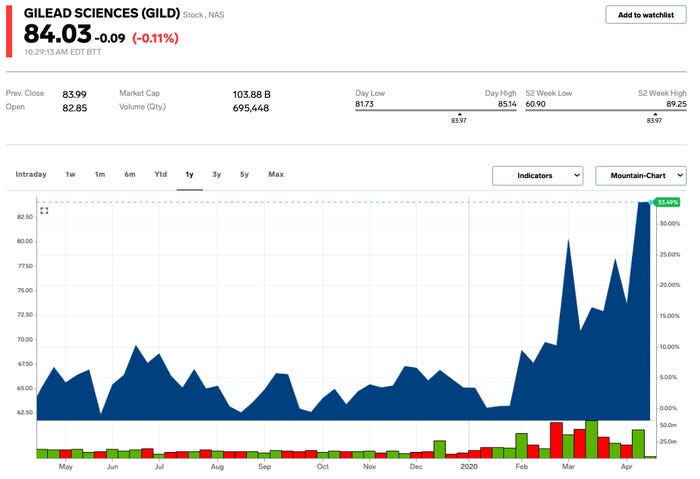Select the 3y time range
This screenshot has height=479, width=700.
(x=217, y=174)
